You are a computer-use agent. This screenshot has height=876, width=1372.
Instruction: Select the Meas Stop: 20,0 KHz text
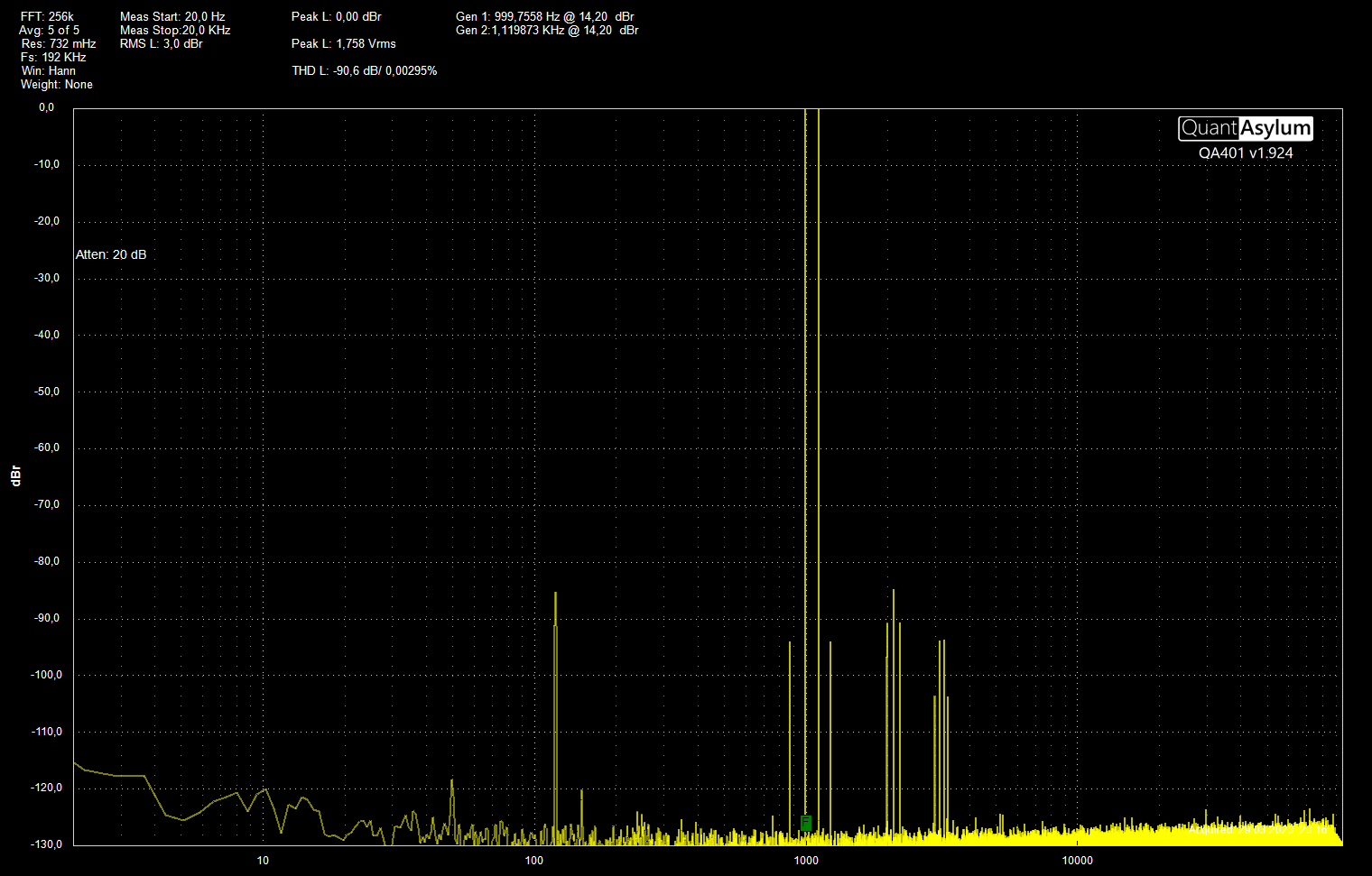click(175, 30)
